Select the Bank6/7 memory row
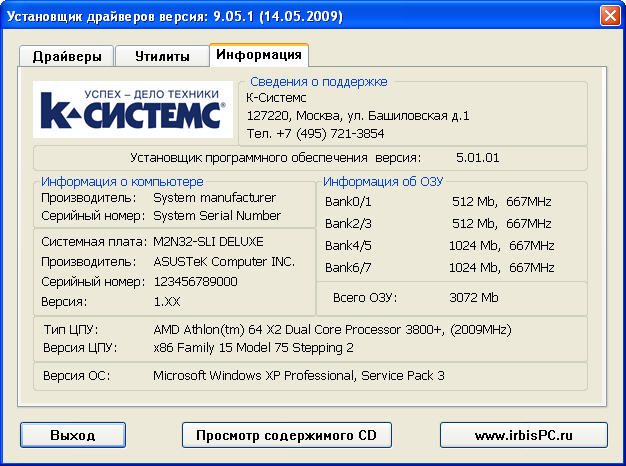 (x=440, y=268)
